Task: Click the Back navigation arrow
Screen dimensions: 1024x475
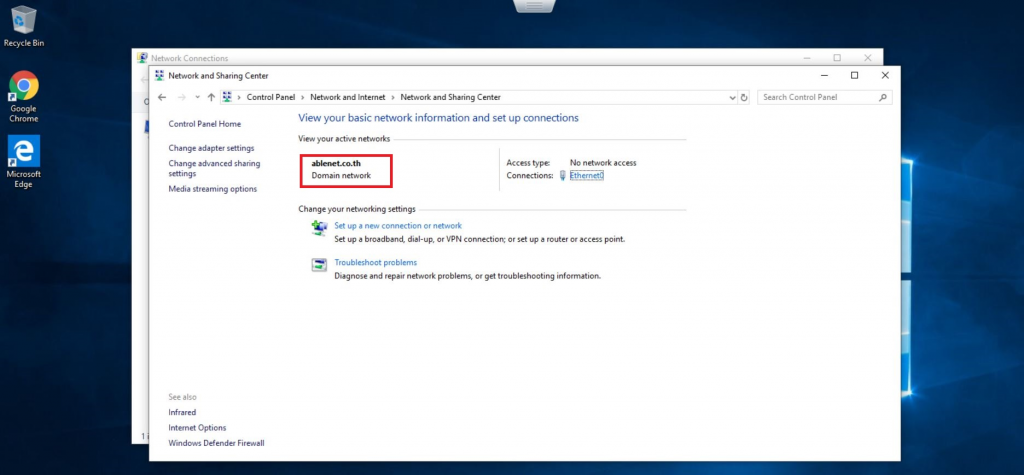Action: (162, 97)
